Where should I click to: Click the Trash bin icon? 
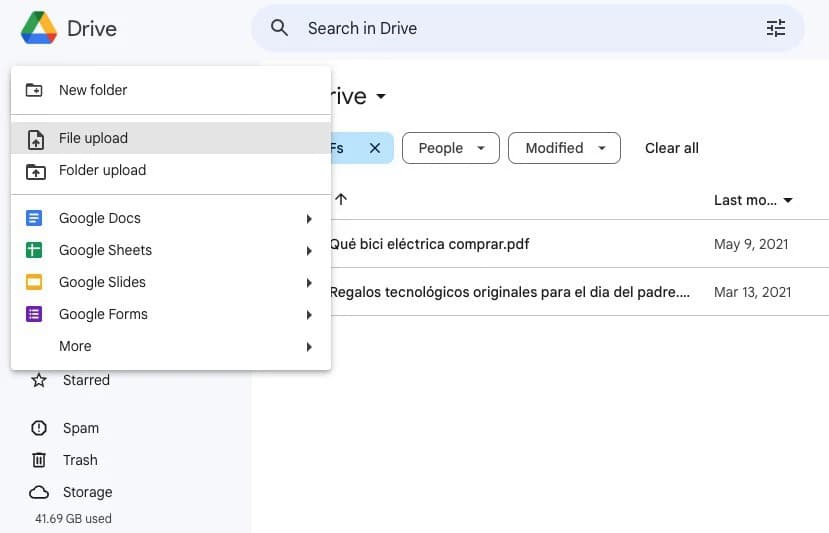coord(39,460)
